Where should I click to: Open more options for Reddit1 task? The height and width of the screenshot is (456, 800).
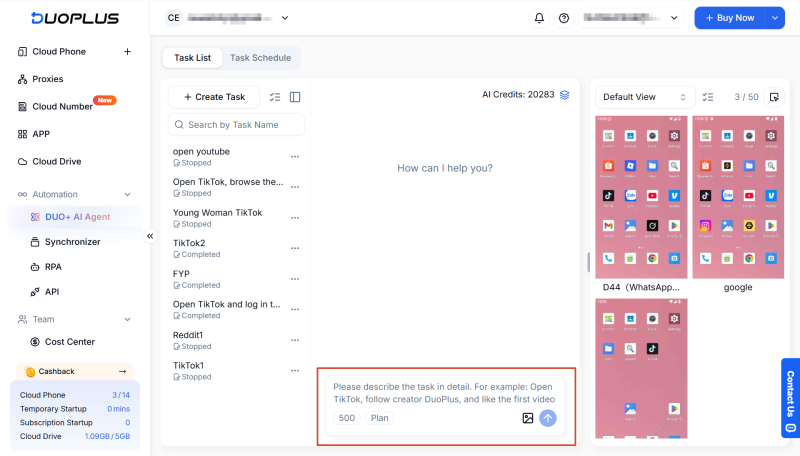(295, 340)
